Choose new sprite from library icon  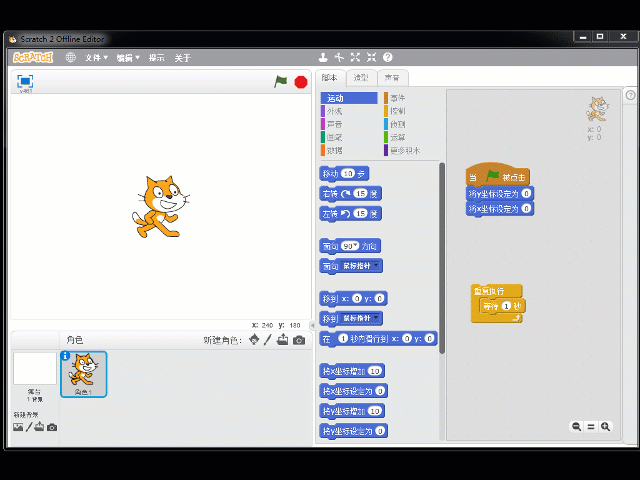254,340
